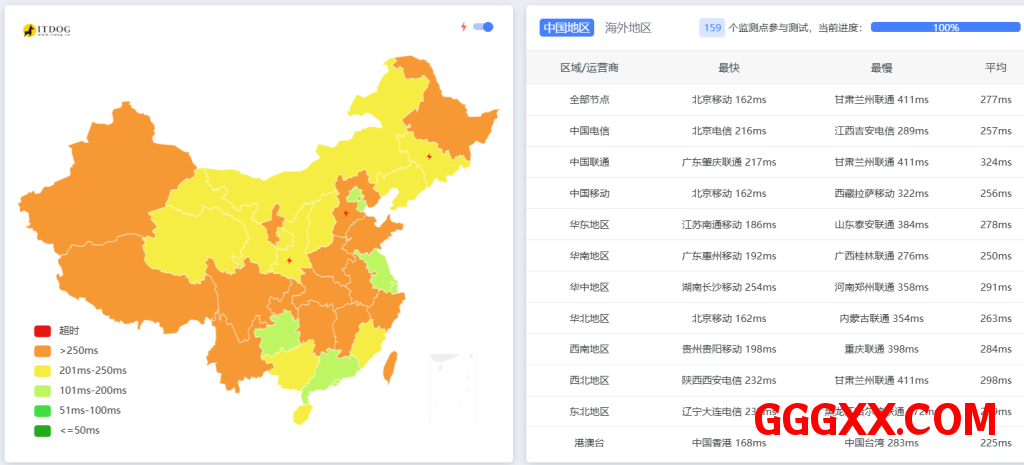Click the lightning marker near Beijing
Image resolution: width=1024 pixels, height=465 pixels.
(346, 212)
